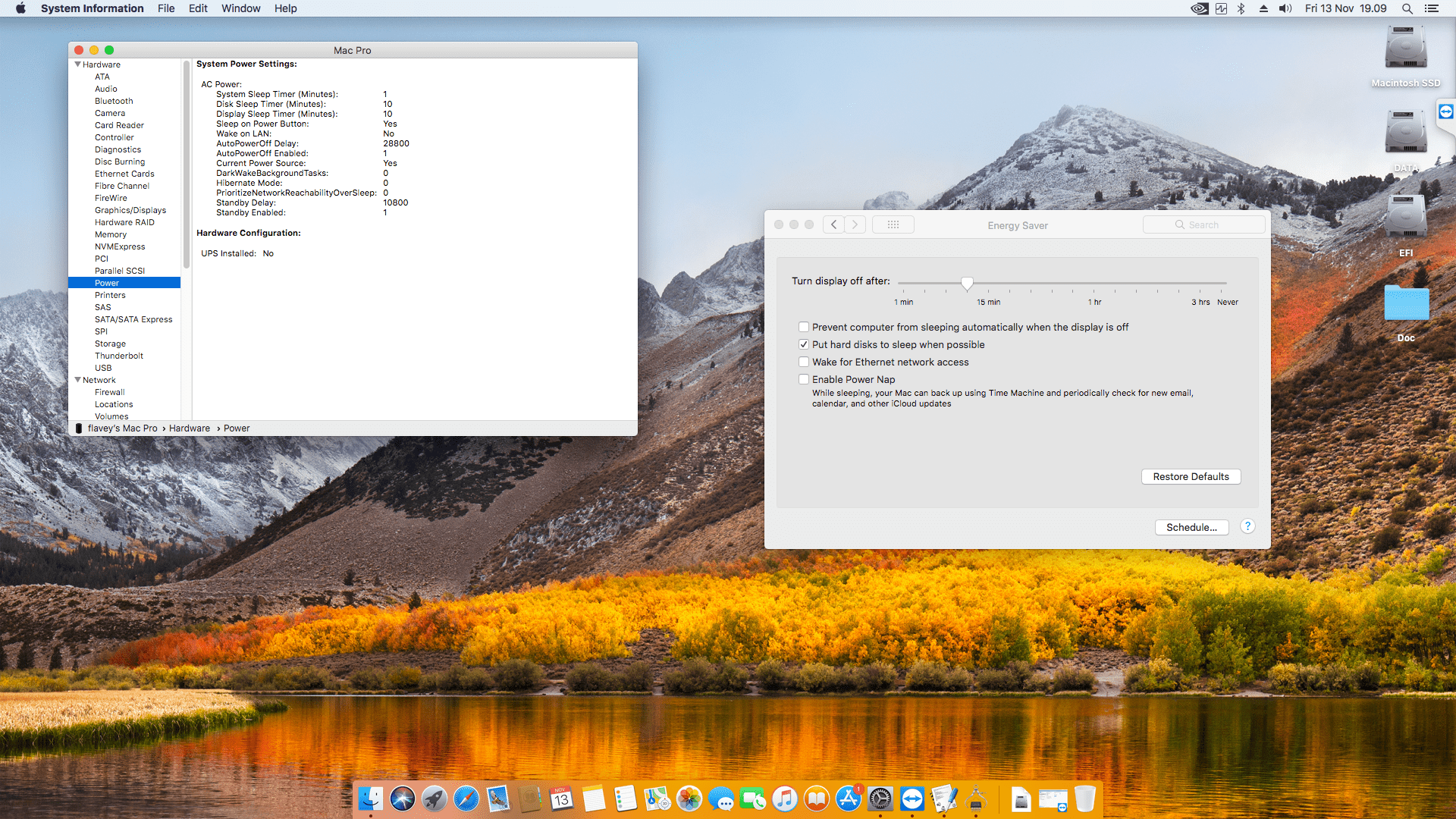Select Thunderbolt in the hardware sidebar
This screenshot has width=1456, height=819.
pos(118,356)
